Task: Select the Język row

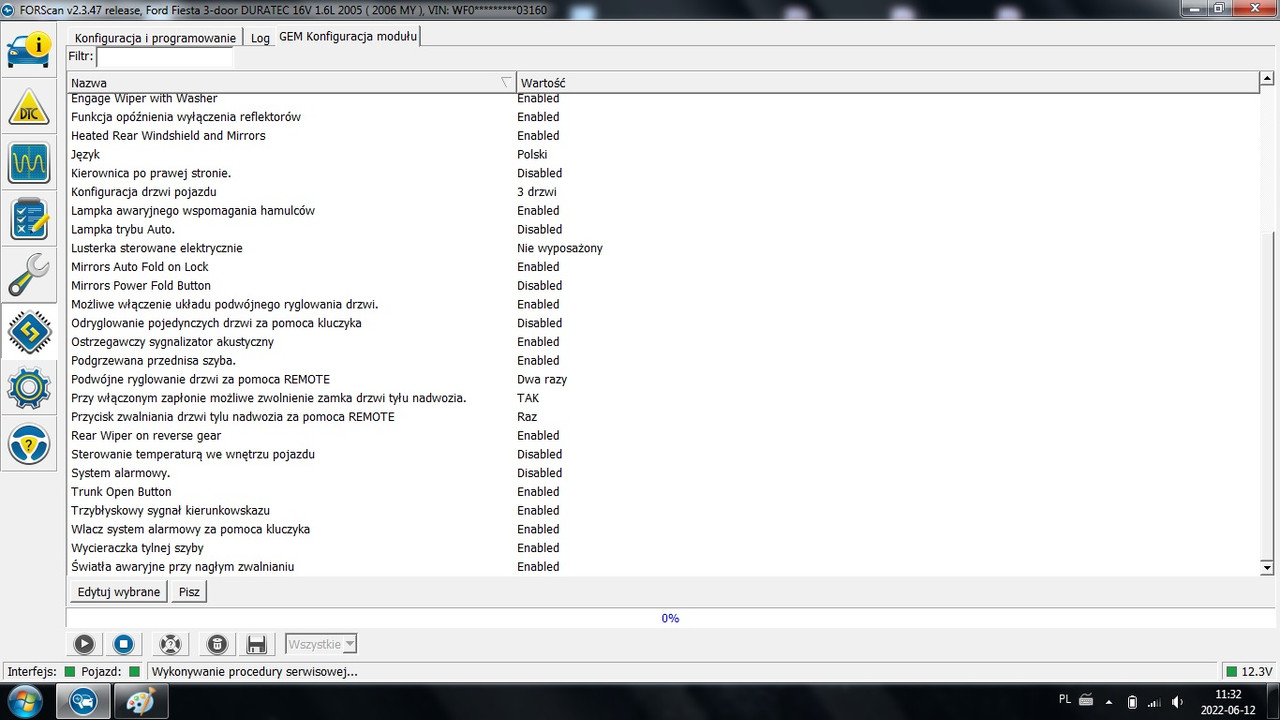Action: pos(663,155)
